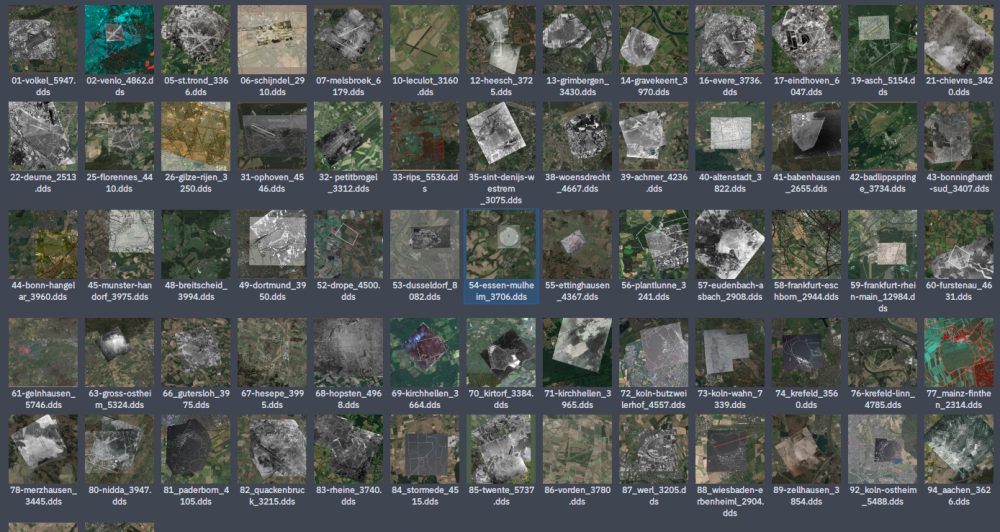
Task: Select 40-altenstadt_3822.dds thumbnail
Action: coord(730,136)
